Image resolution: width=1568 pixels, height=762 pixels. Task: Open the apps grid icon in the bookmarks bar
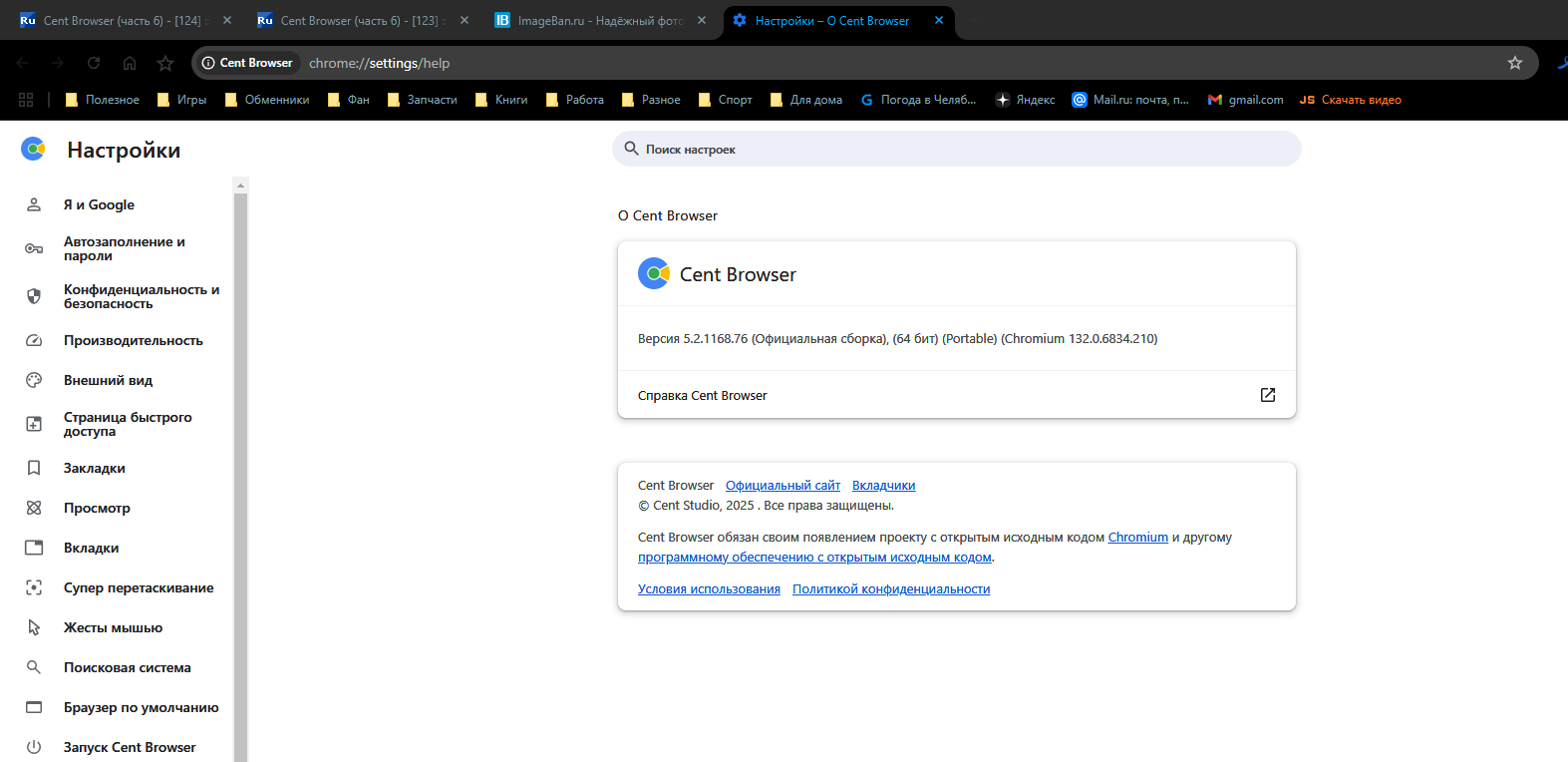point(26,100)
